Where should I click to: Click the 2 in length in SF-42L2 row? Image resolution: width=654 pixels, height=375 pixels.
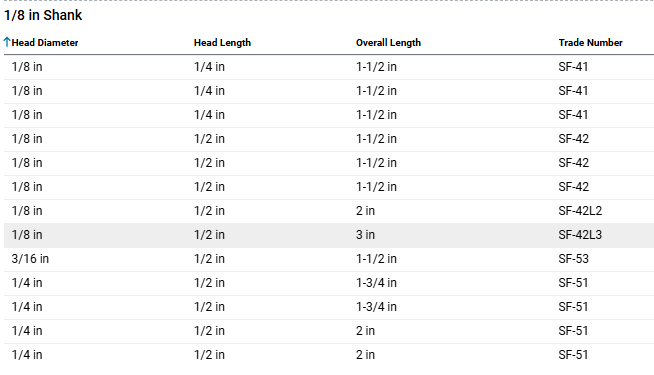pos(365,211)
